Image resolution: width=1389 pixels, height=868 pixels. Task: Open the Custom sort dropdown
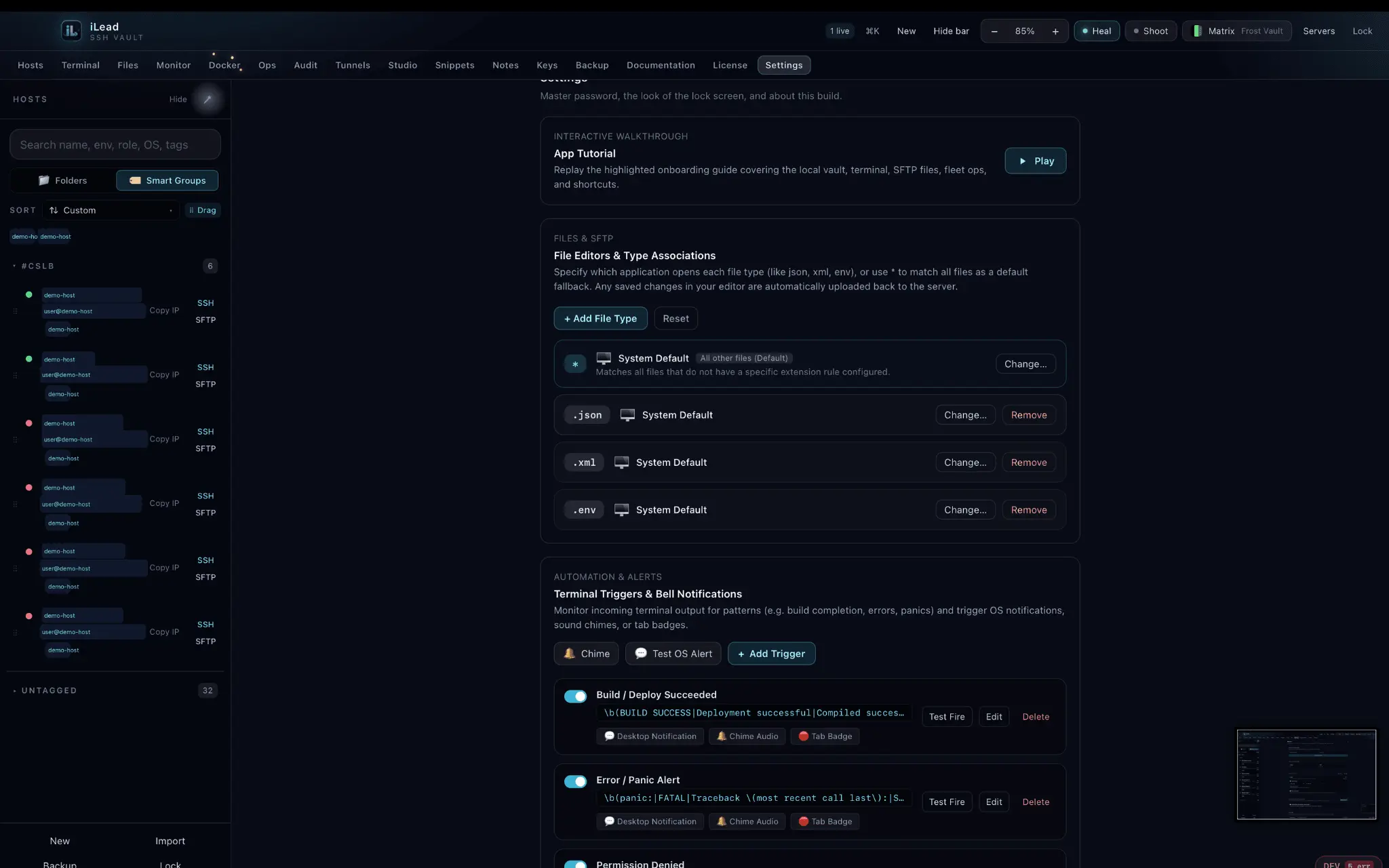tap(111, 210)
